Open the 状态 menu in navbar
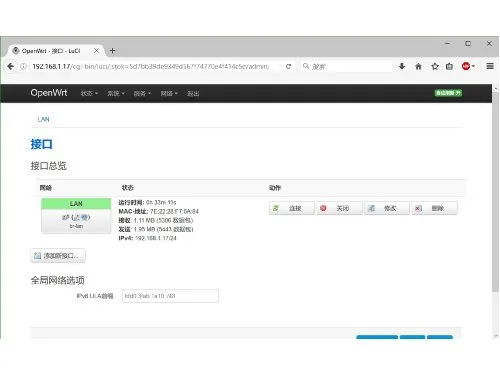500x375 pixels. (x=89, y=94)
